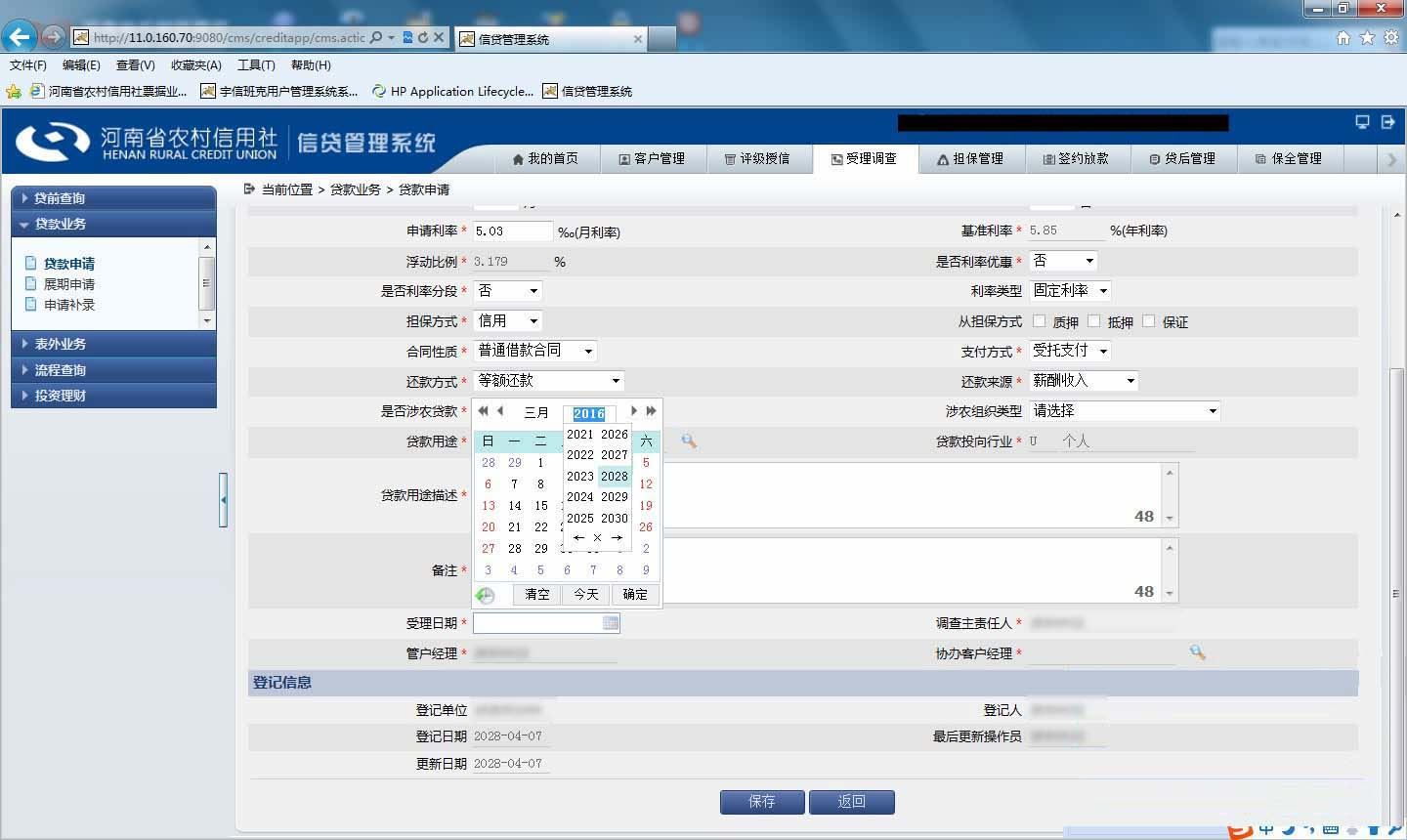This screenshot has width=1407, height=840.
Task: Open 担保管理 tab
Action: click(x=970, y=158)
